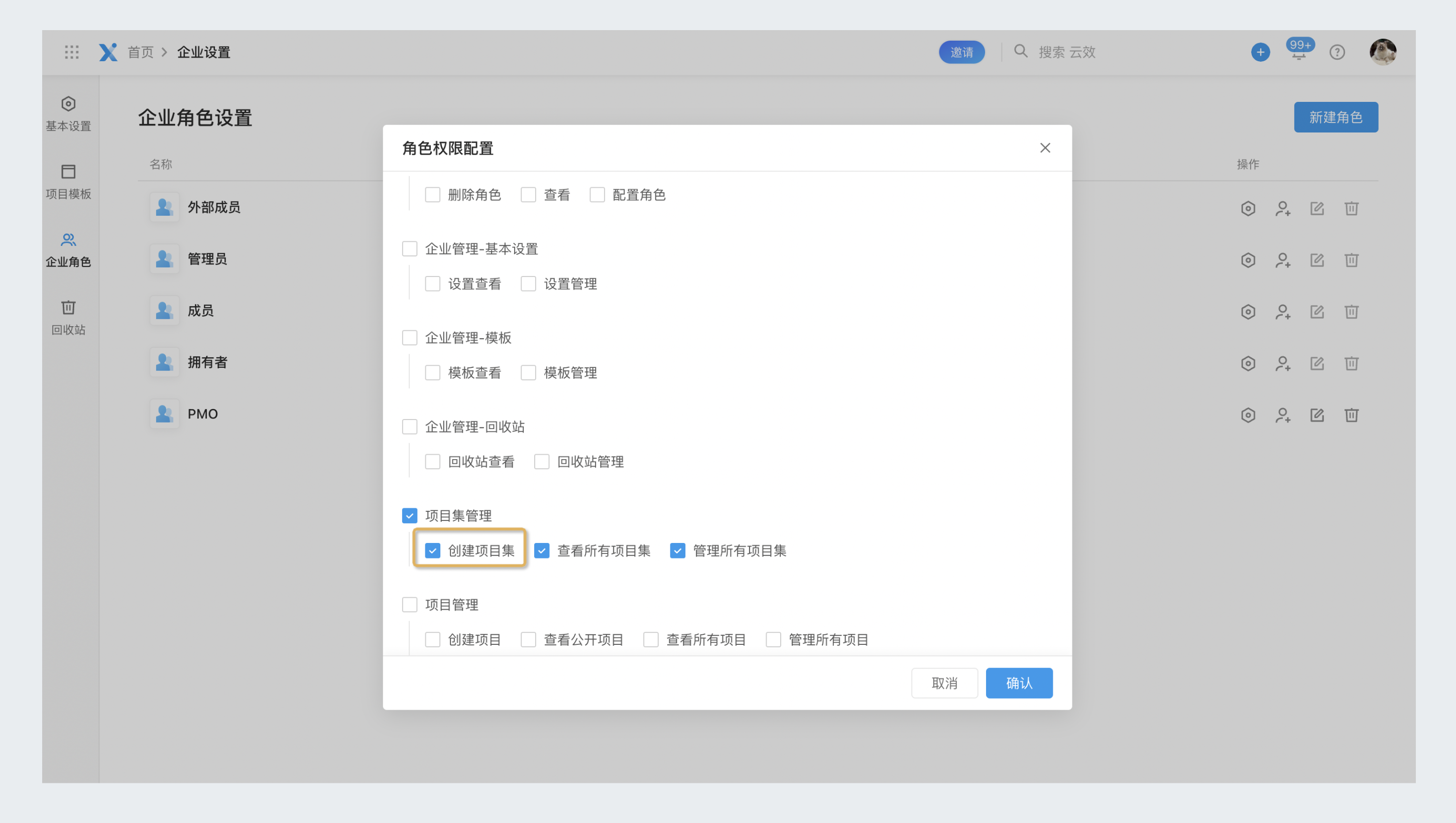1456x823 pixels.
Task: Uncheck the 查看所有项目集 checkbox
Action: pos(542,551)
